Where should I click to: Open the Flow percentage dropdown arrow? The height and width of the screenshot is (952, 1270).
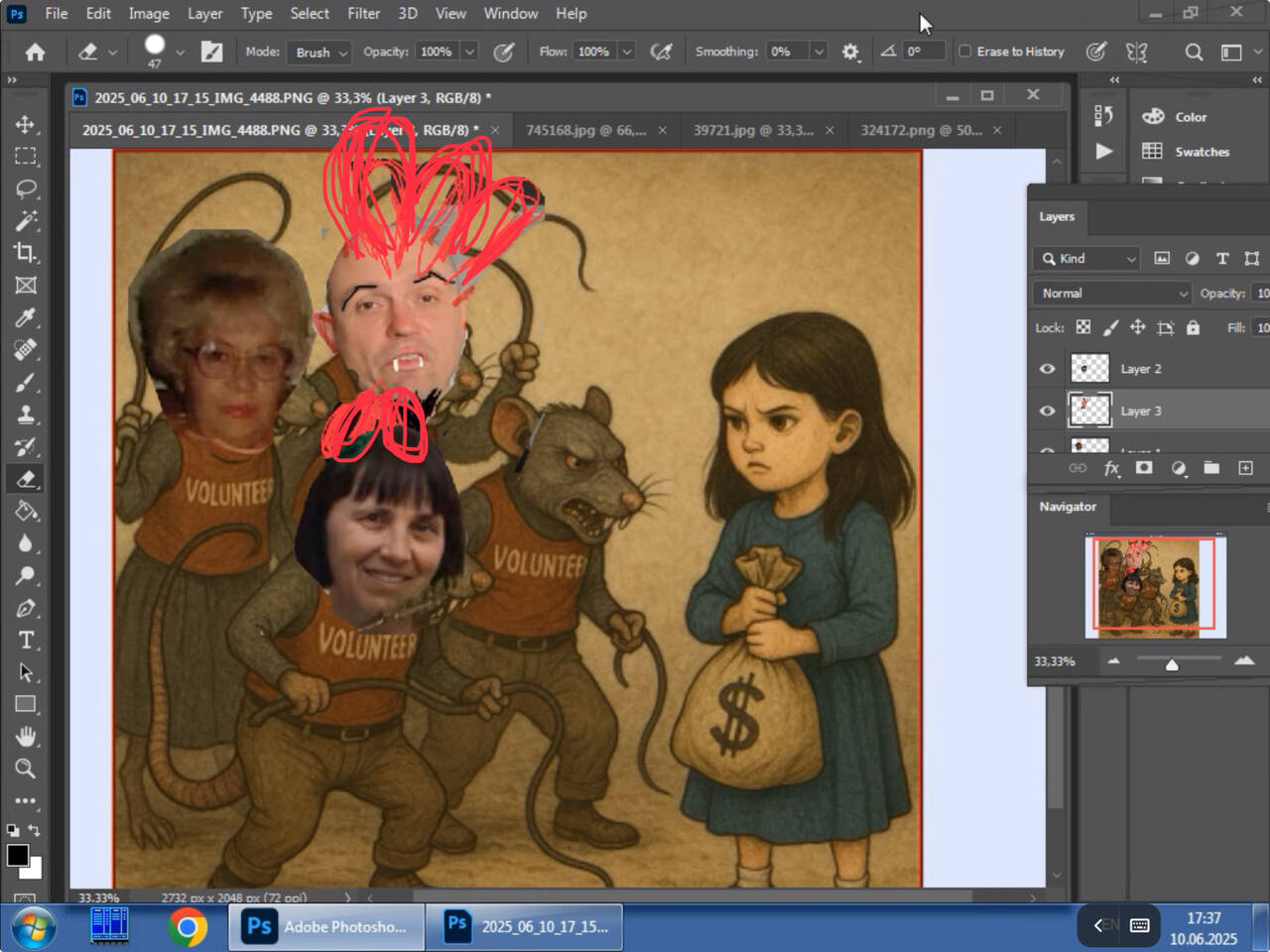[627, 52]
